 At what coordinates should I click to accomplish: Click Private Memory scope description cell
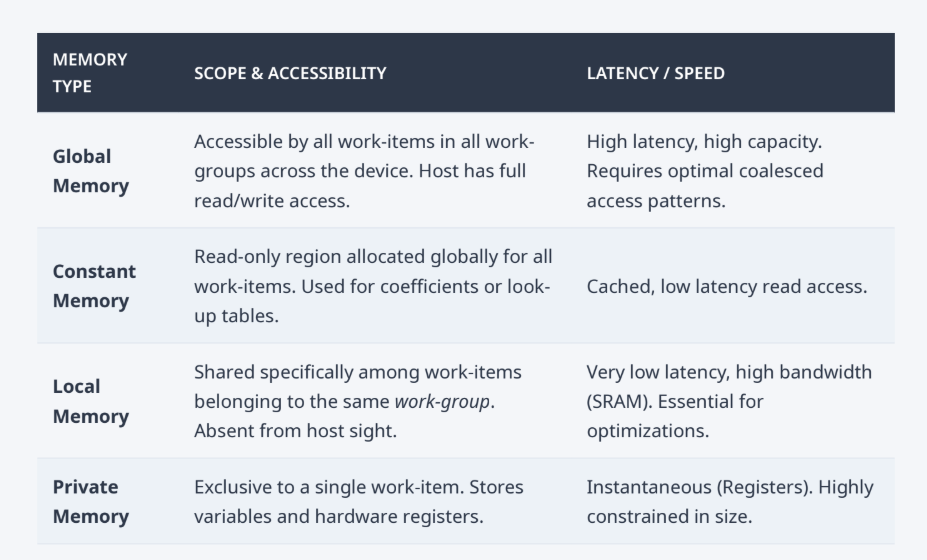pos(359,501)
